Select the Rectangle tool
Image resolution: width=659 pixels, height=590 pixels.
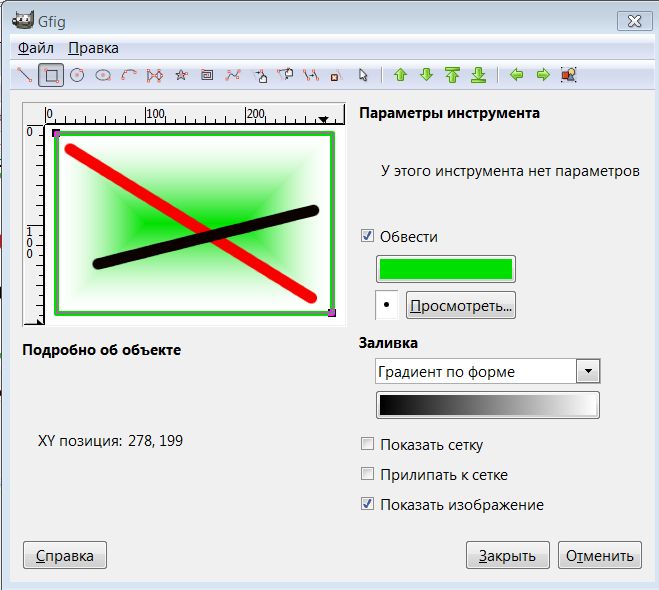click(52, 75)
